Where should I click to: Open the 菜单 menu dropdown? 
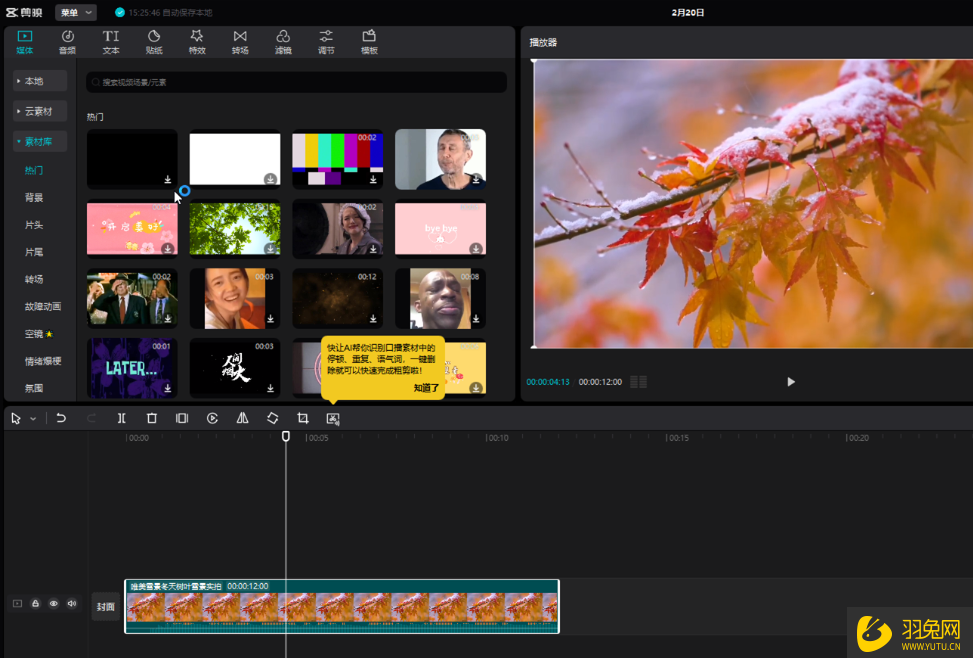click(76, 12)
